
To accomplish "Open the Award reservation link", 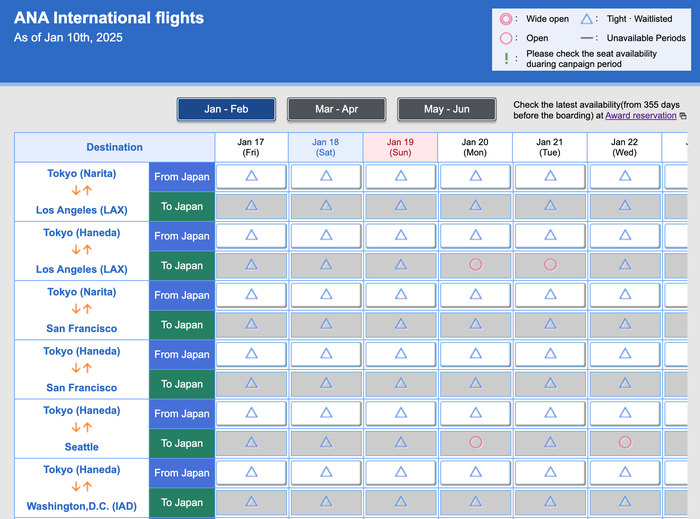I will [x=640, y=116].
